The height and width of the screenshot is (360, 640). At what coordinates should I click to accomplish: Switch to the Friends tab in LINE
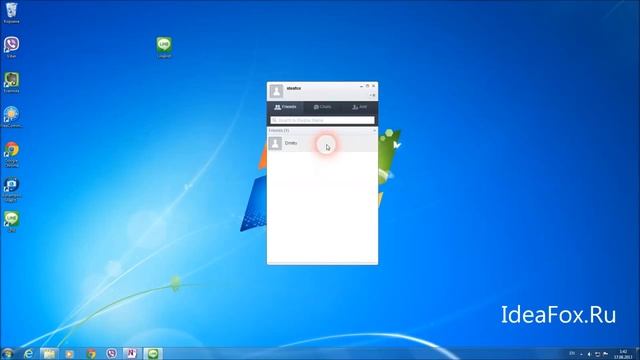[285, 107]
